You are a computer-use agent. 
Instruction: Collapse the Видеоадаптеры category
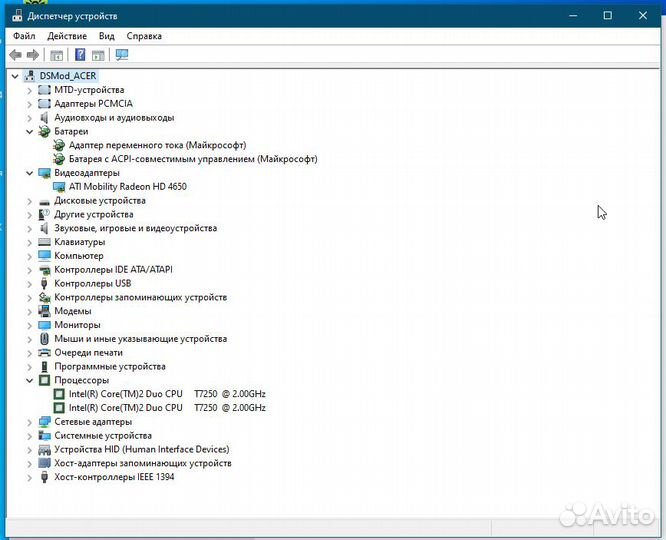click(x=29, y=173)
